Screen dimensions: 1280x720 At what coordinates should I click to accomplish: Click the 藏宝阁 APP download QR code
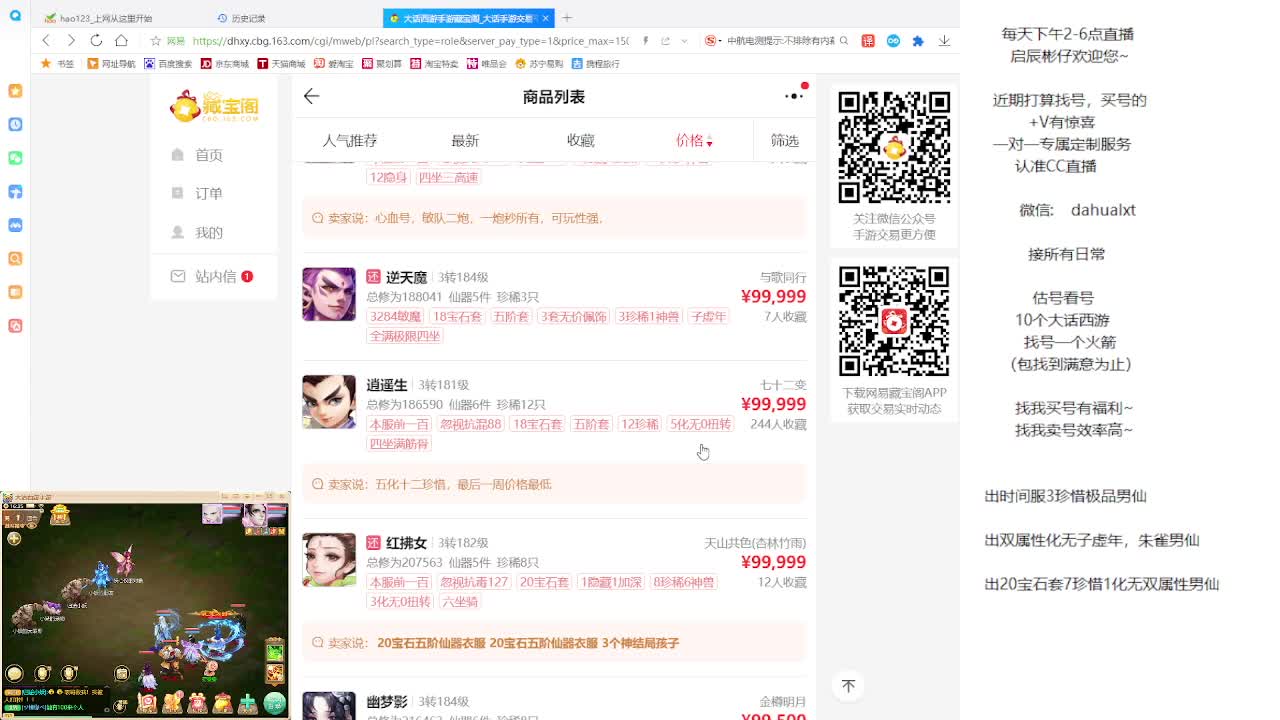coord(894,321)
